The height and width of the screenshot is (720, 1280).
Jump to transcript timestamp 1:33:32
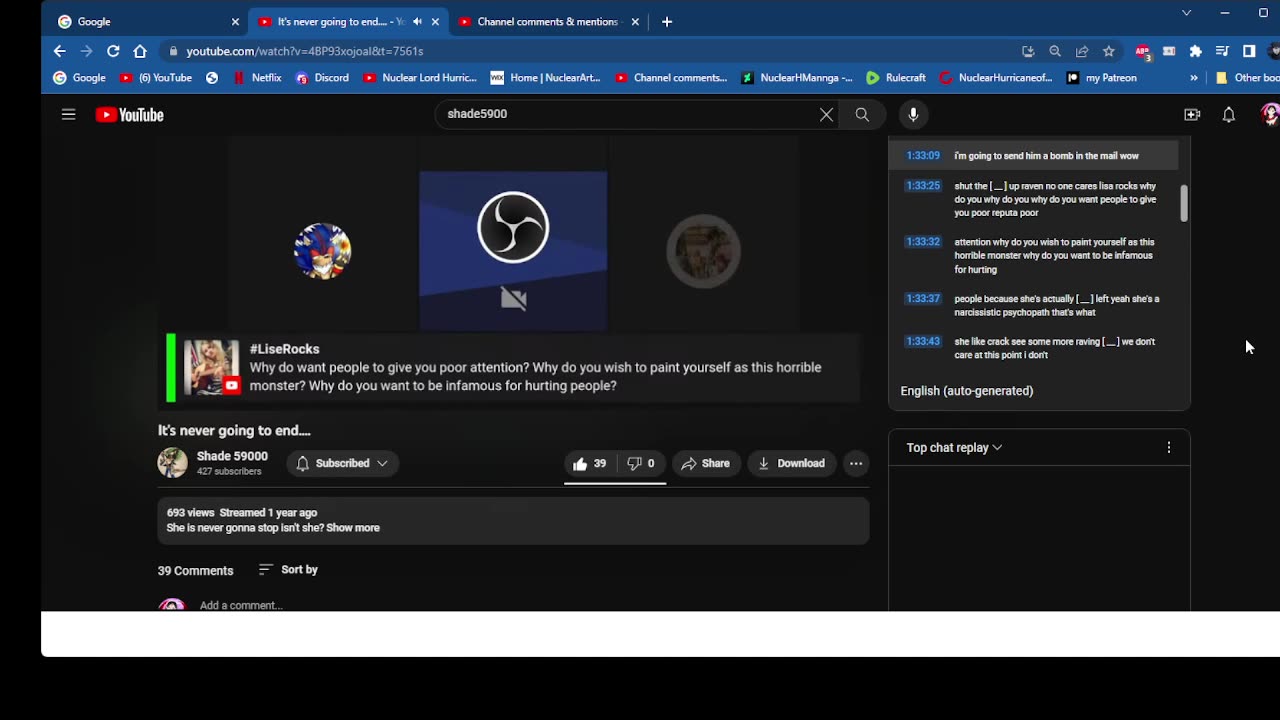(x=923, y=241)
